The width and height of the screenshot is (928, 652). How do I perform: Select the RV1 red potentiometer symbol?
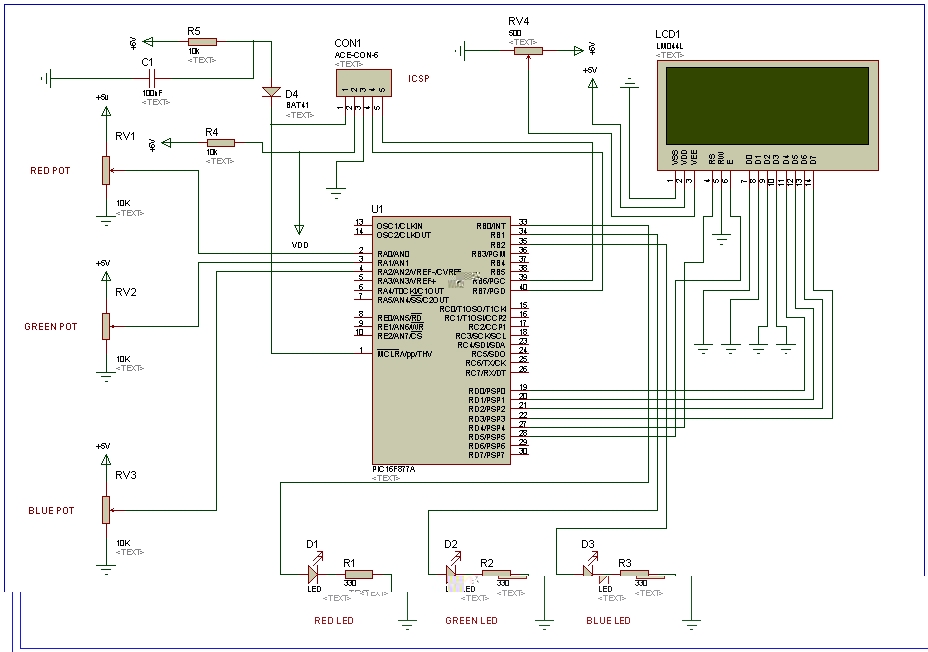106,170
